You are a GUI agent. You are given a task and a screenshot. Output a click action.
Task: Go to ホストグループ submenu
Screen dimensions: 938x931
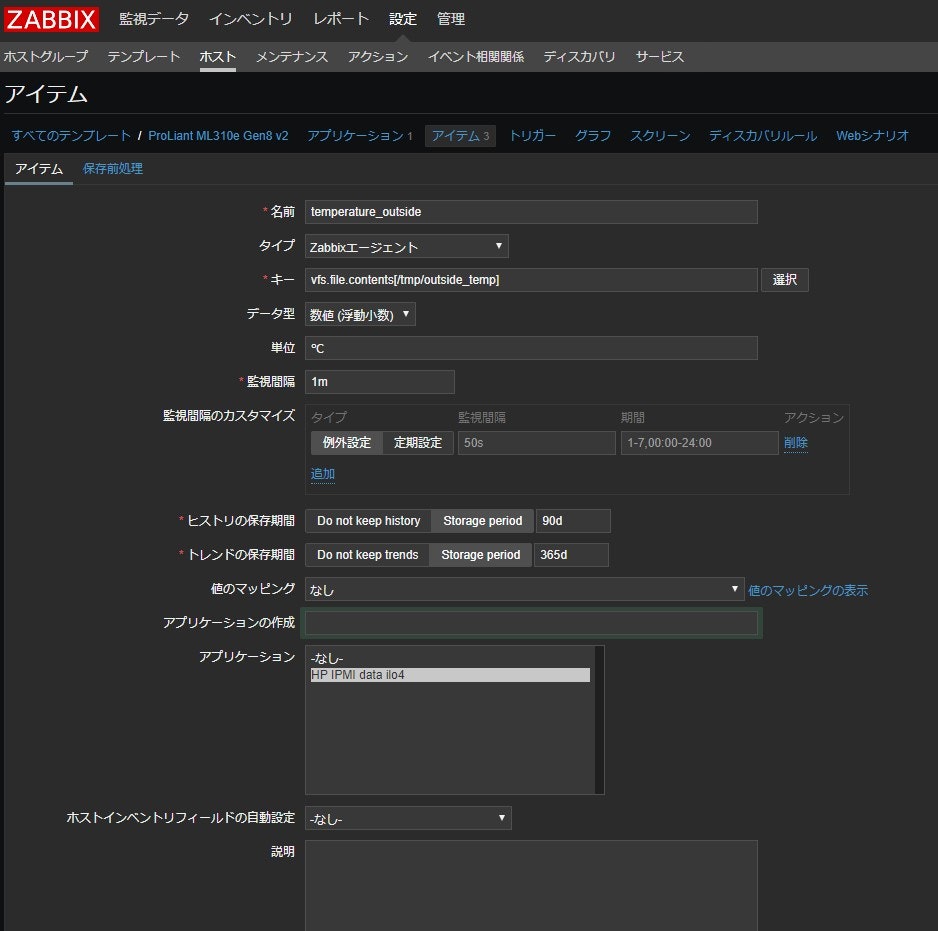pyautogui.click(x=46, y=57)
